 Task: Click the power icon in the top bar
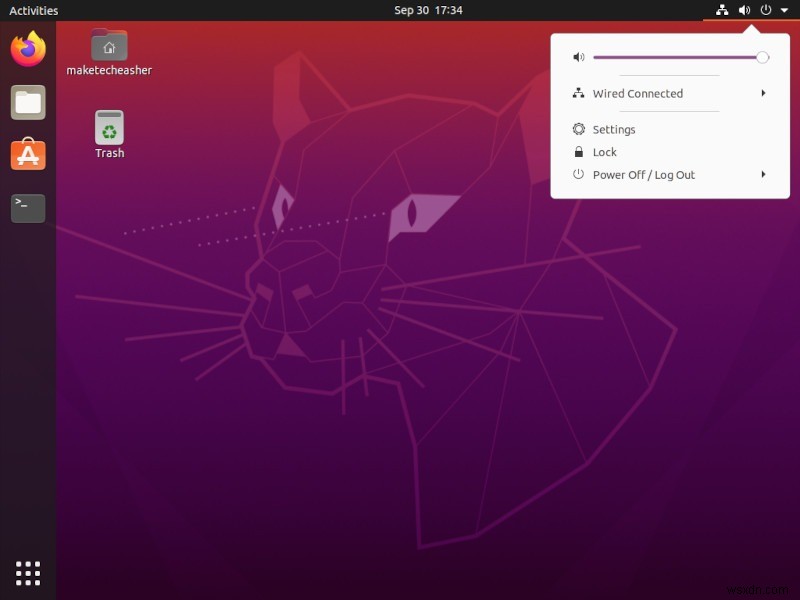tap(764, 10)
